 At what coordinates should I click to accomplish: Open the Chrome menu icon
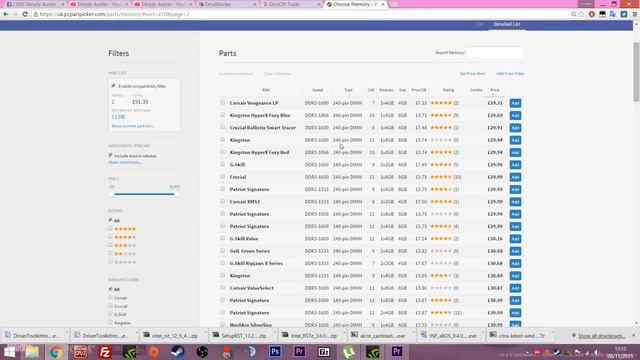pyautogui.click(x=635, y=14)
